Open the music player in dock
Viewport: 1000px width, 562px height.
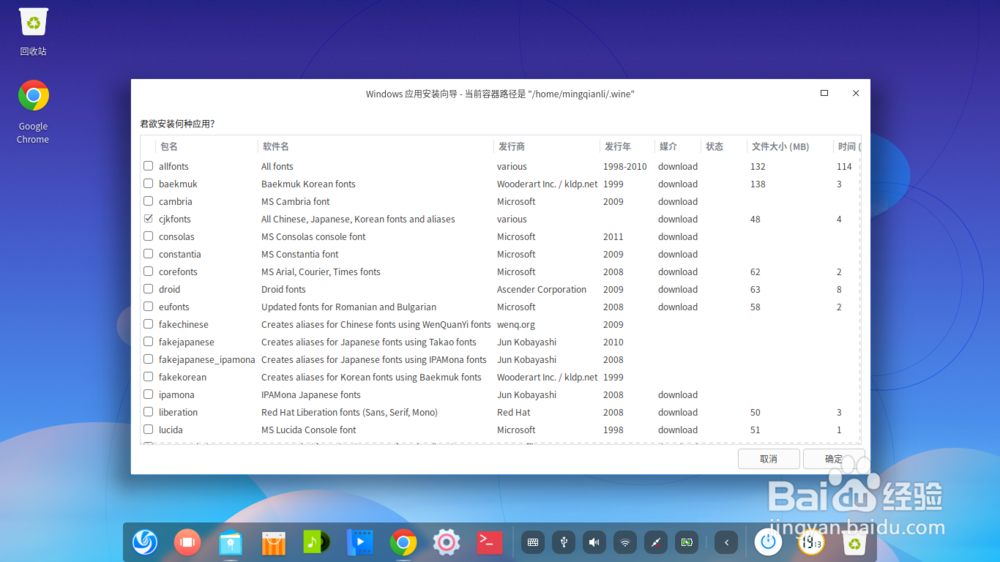316,542
